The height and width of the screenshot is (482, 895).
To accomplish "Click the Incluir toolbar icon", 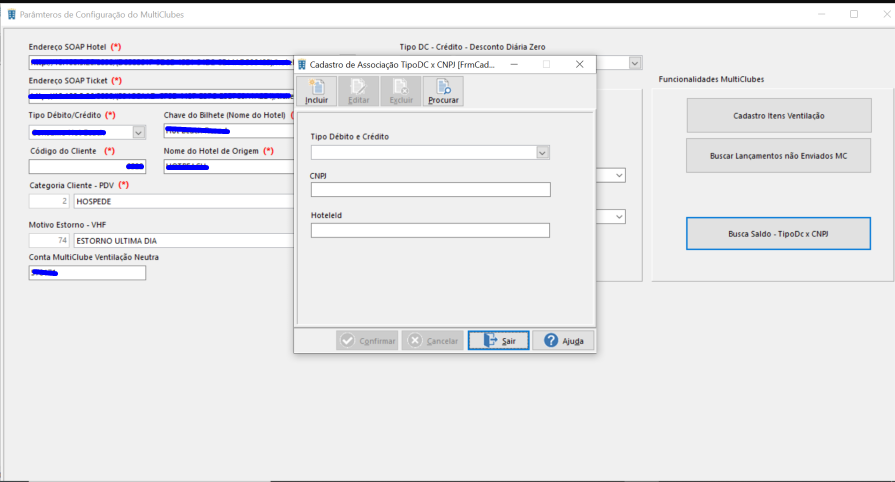I will point(316,91).
